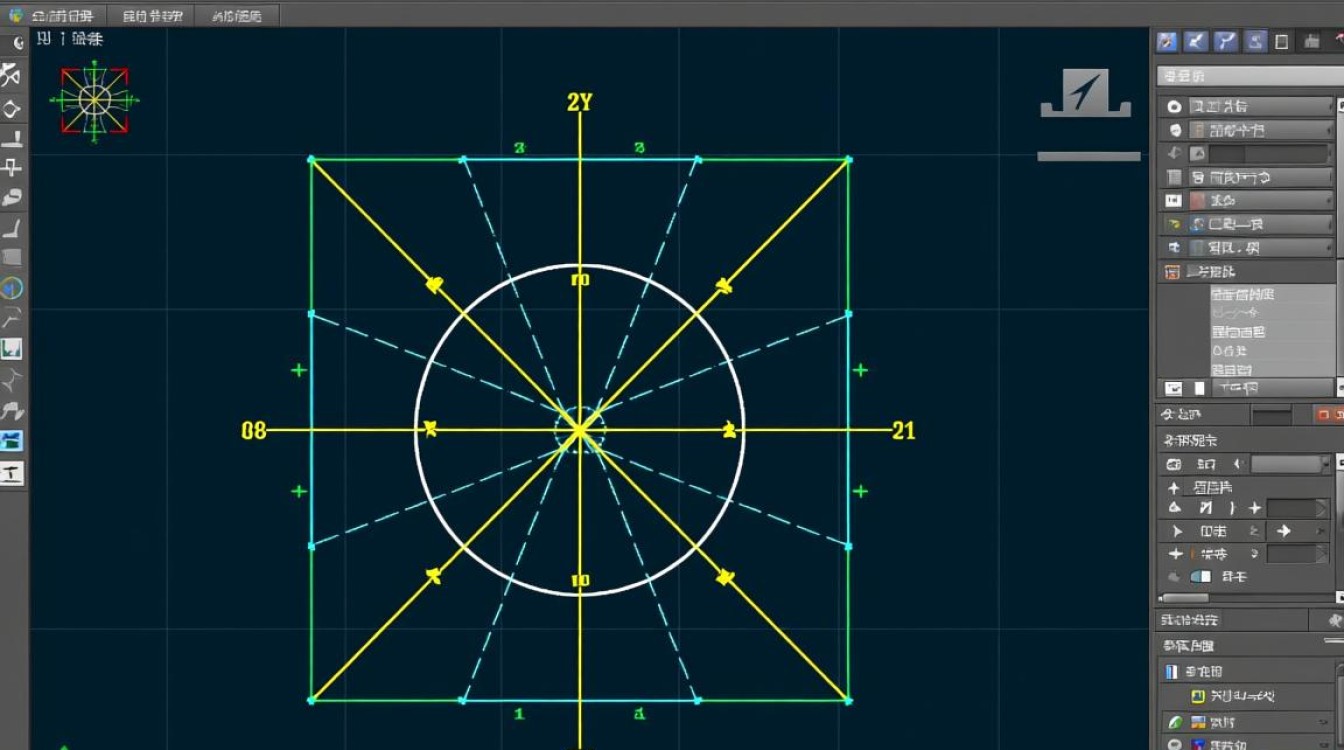
Task: Click the horizontal scrollbar thumb in the right panel
Action: pos(1184,598)
